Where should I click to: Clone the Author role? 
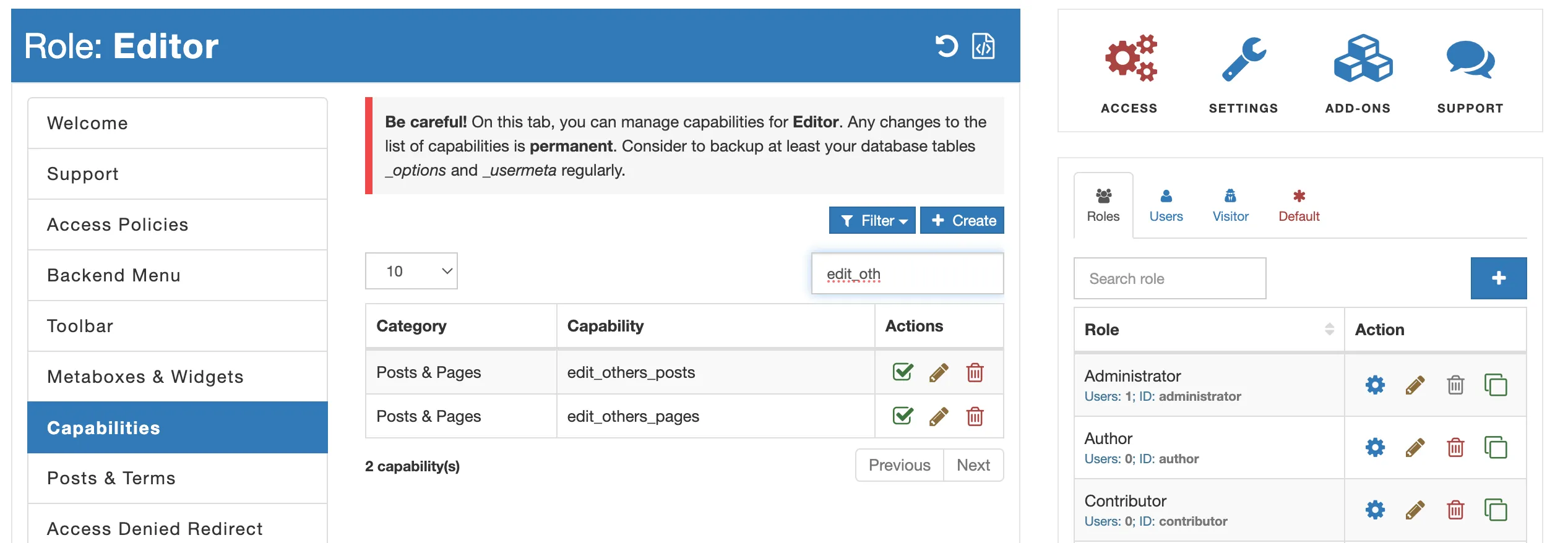coord(1496,448)
